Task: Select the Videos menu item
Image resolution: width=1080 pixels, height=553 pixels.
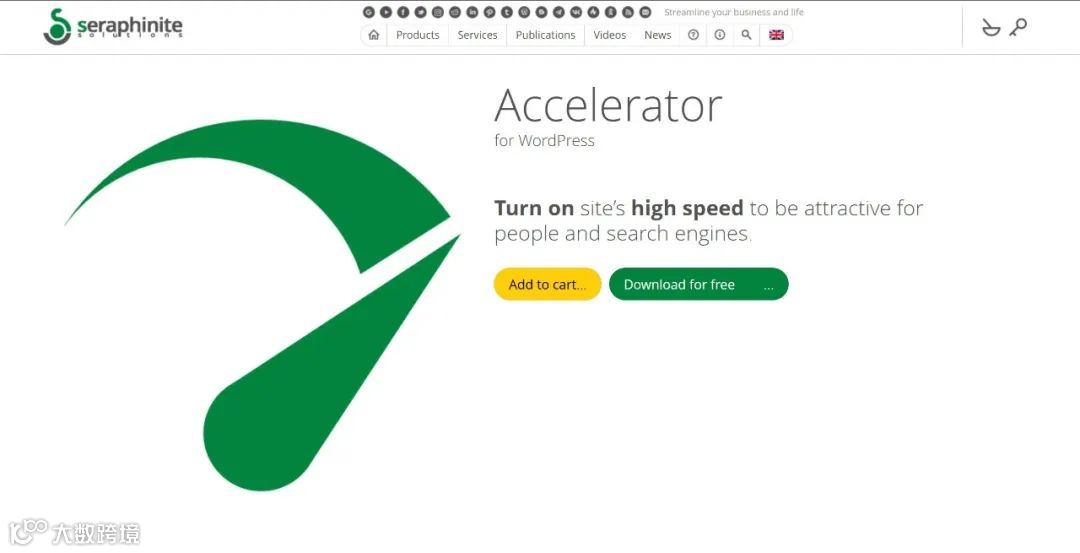Action: 610,35
